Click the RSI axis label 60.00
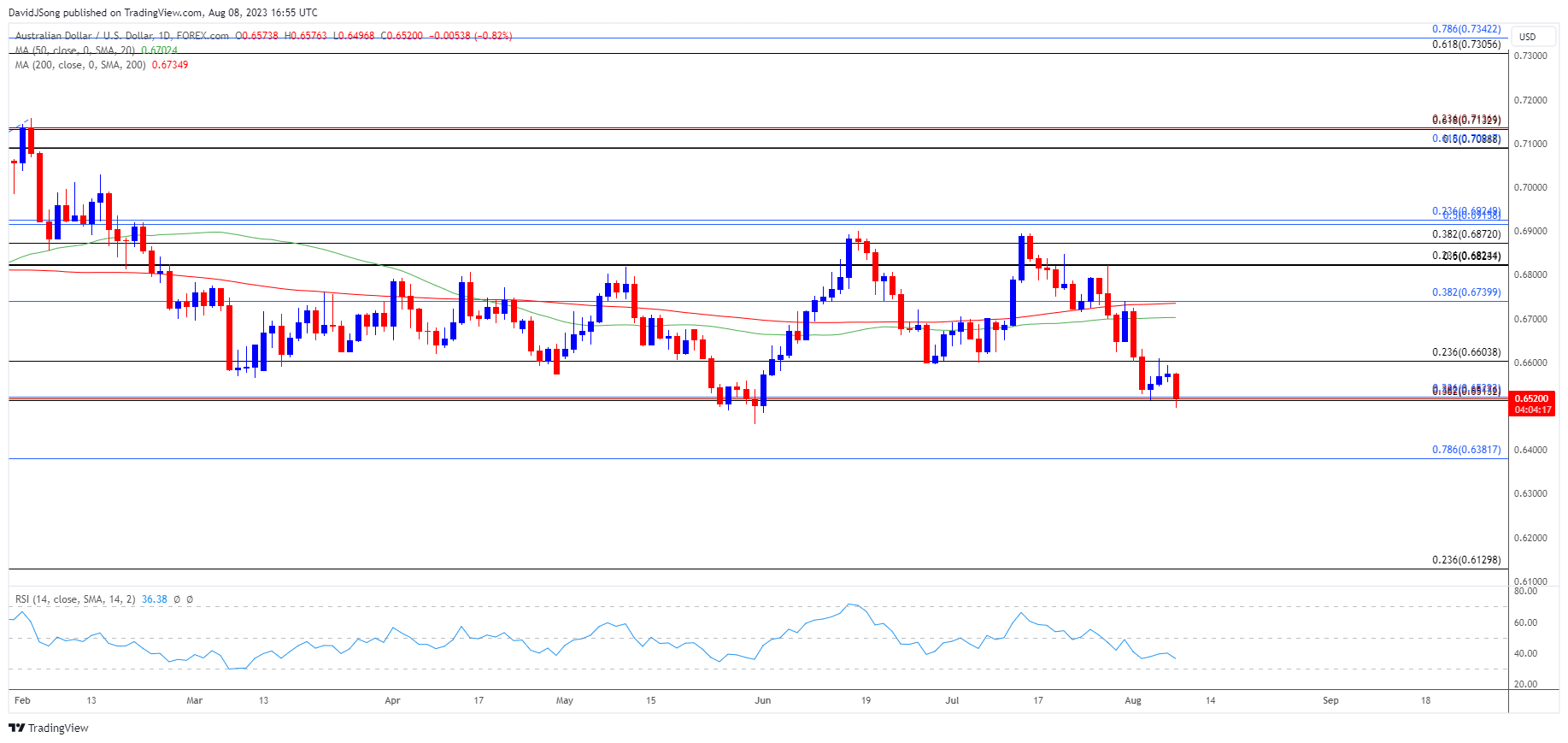 point(1525,622)
